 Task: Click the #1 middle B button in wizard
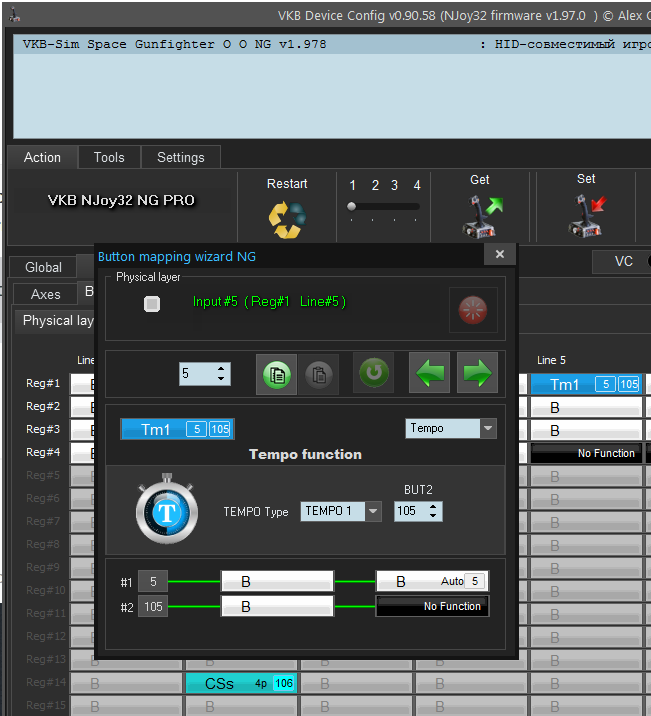pos(277,581)
